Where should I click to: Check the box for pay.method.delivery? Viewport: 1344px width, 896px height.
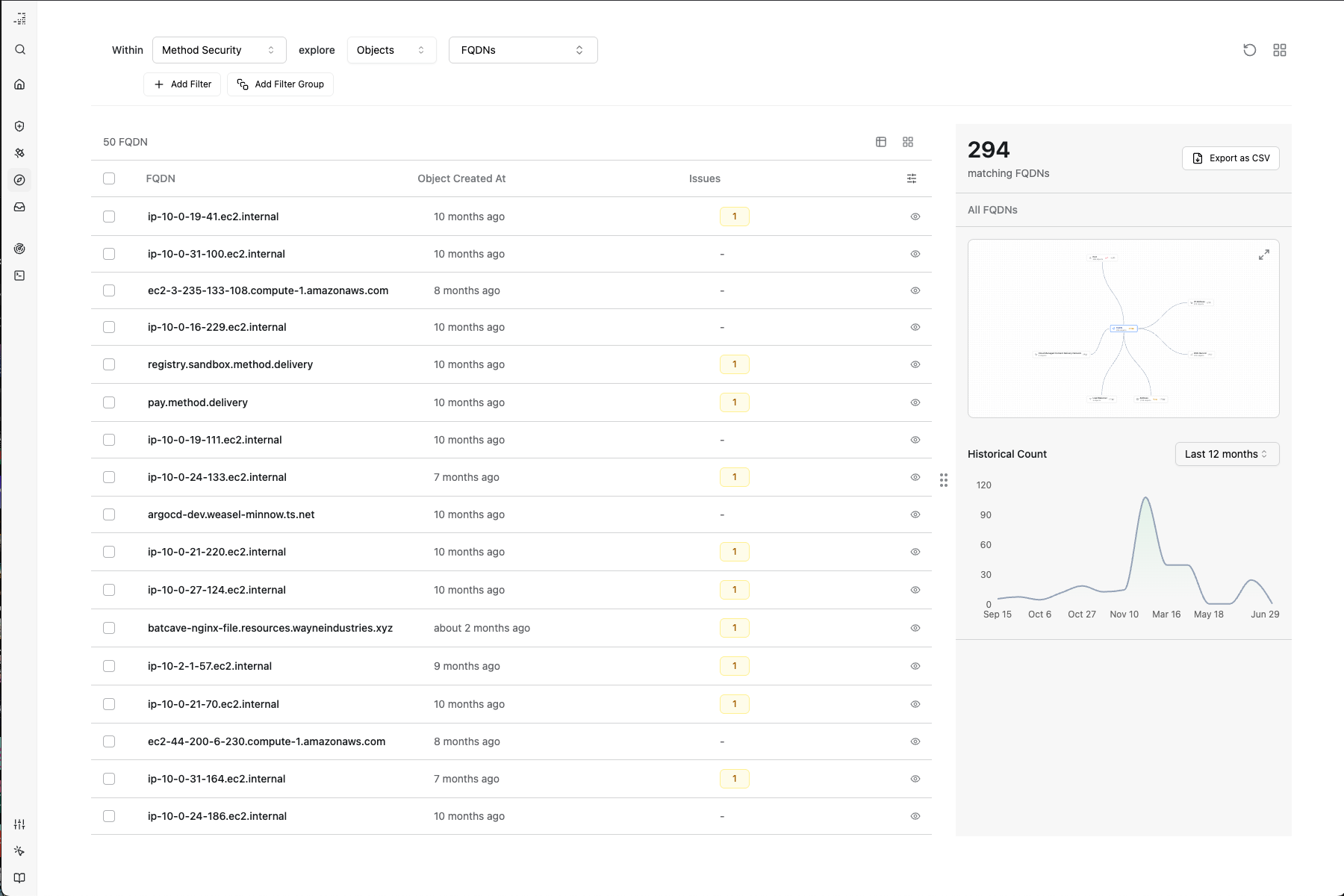109,402
